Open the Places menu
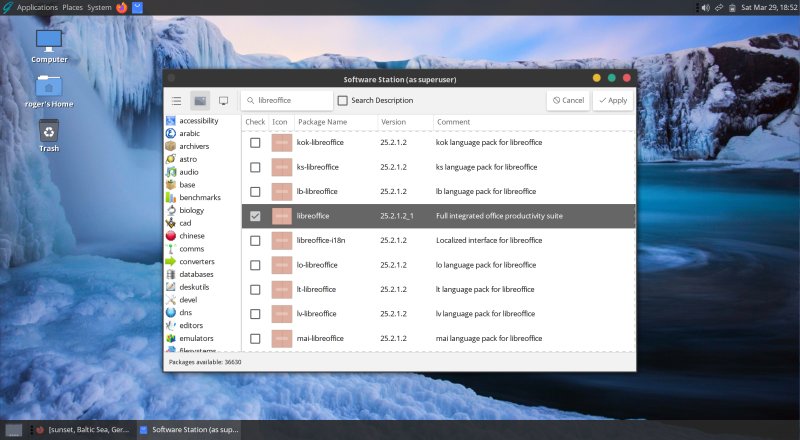 (73, 7)
